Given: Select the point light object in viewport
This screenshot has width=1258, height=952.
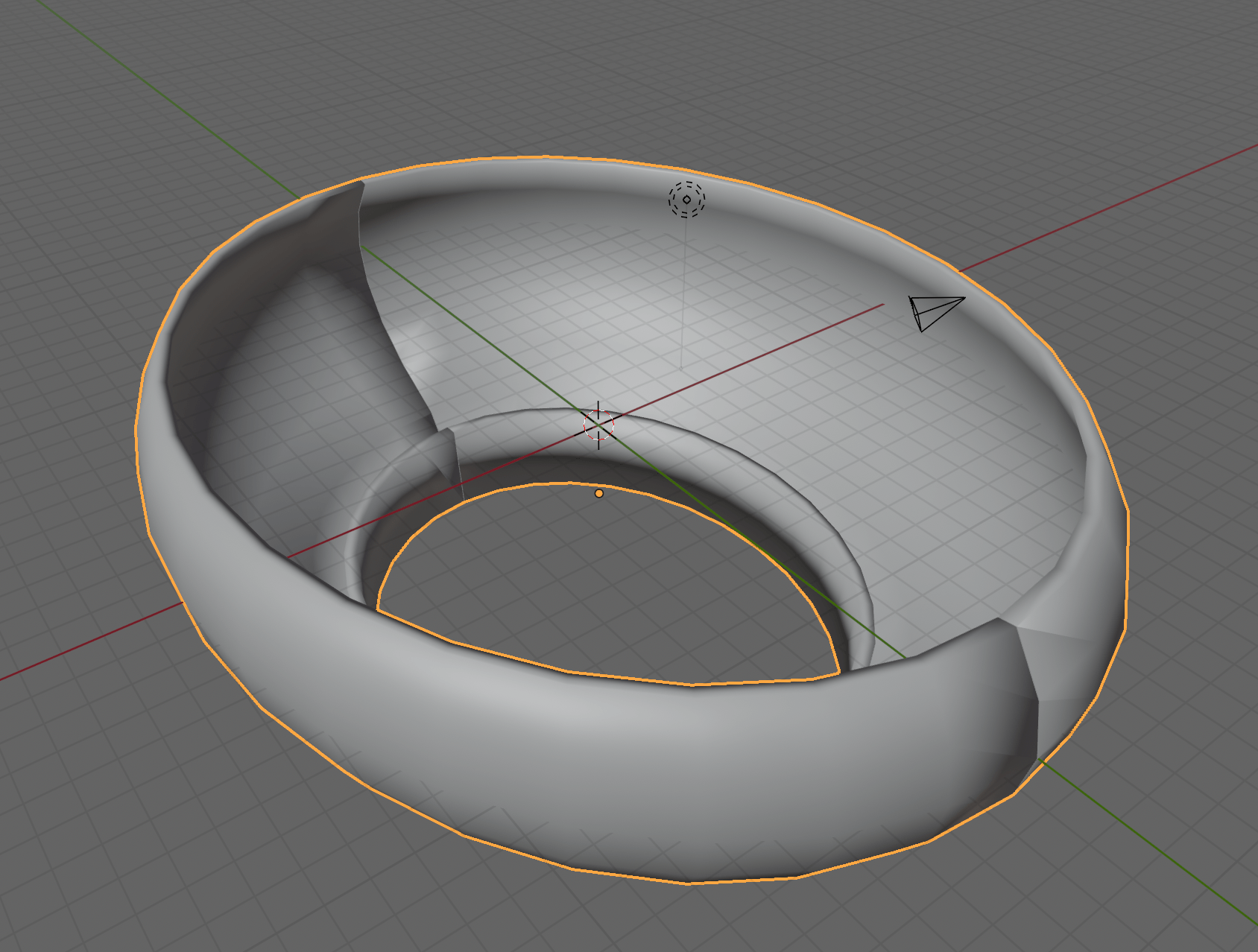Looking at the screenshot, I should [x=686, y=200].
